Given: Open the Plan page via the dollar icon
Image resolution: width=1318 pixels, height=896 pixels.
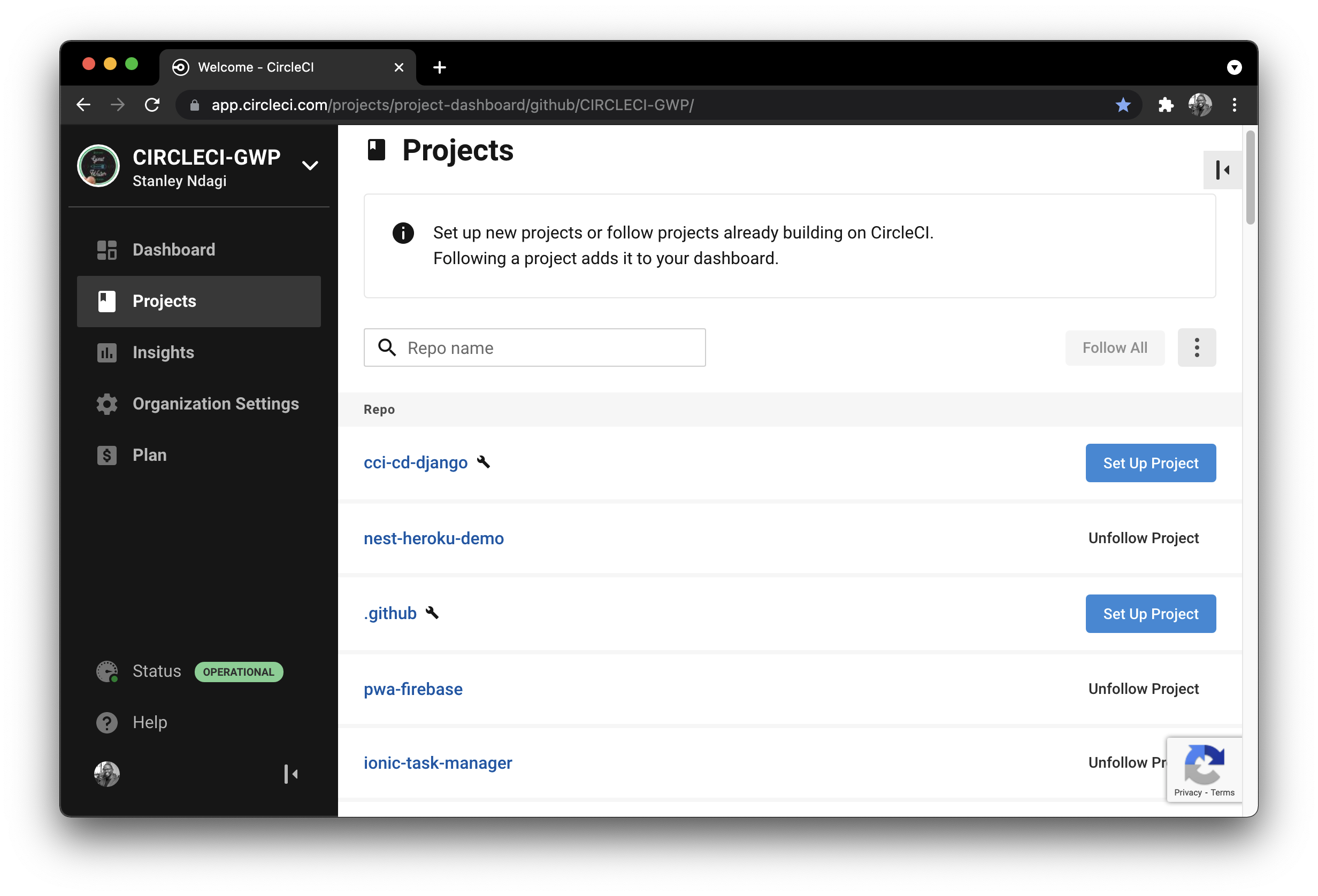Looking at the screenshot, I should [107, 454].
